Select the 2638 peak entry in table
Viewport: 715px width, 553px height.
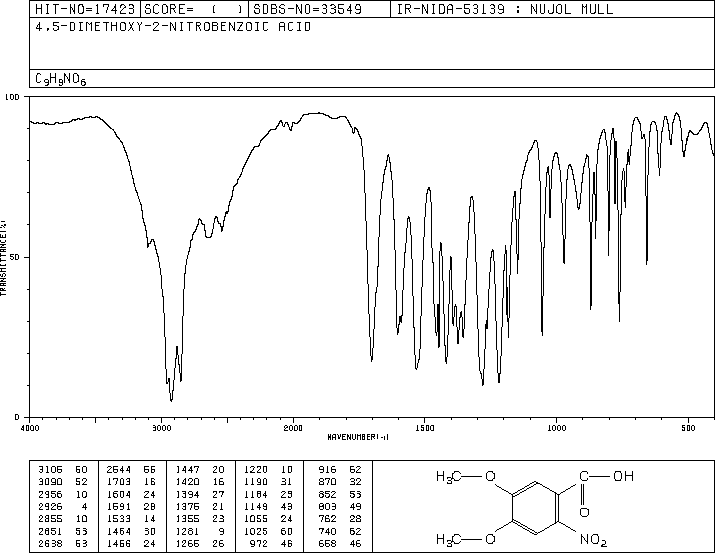(x=63, y=543)
